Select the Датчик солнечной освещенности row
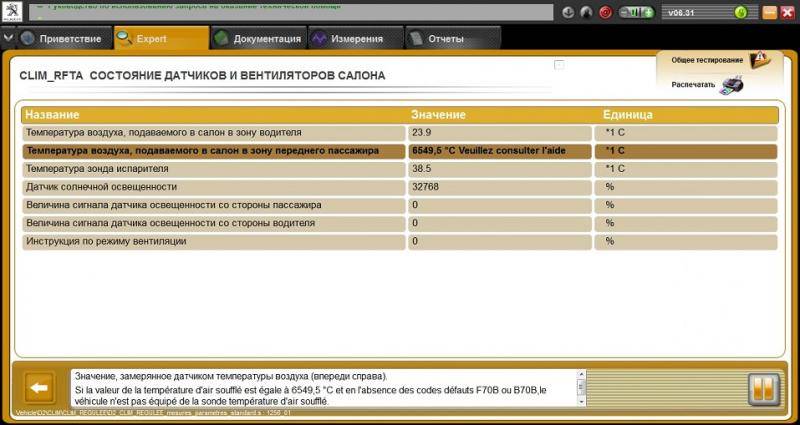This screenshot has width=800, height=425. click(x=213, y=187)
